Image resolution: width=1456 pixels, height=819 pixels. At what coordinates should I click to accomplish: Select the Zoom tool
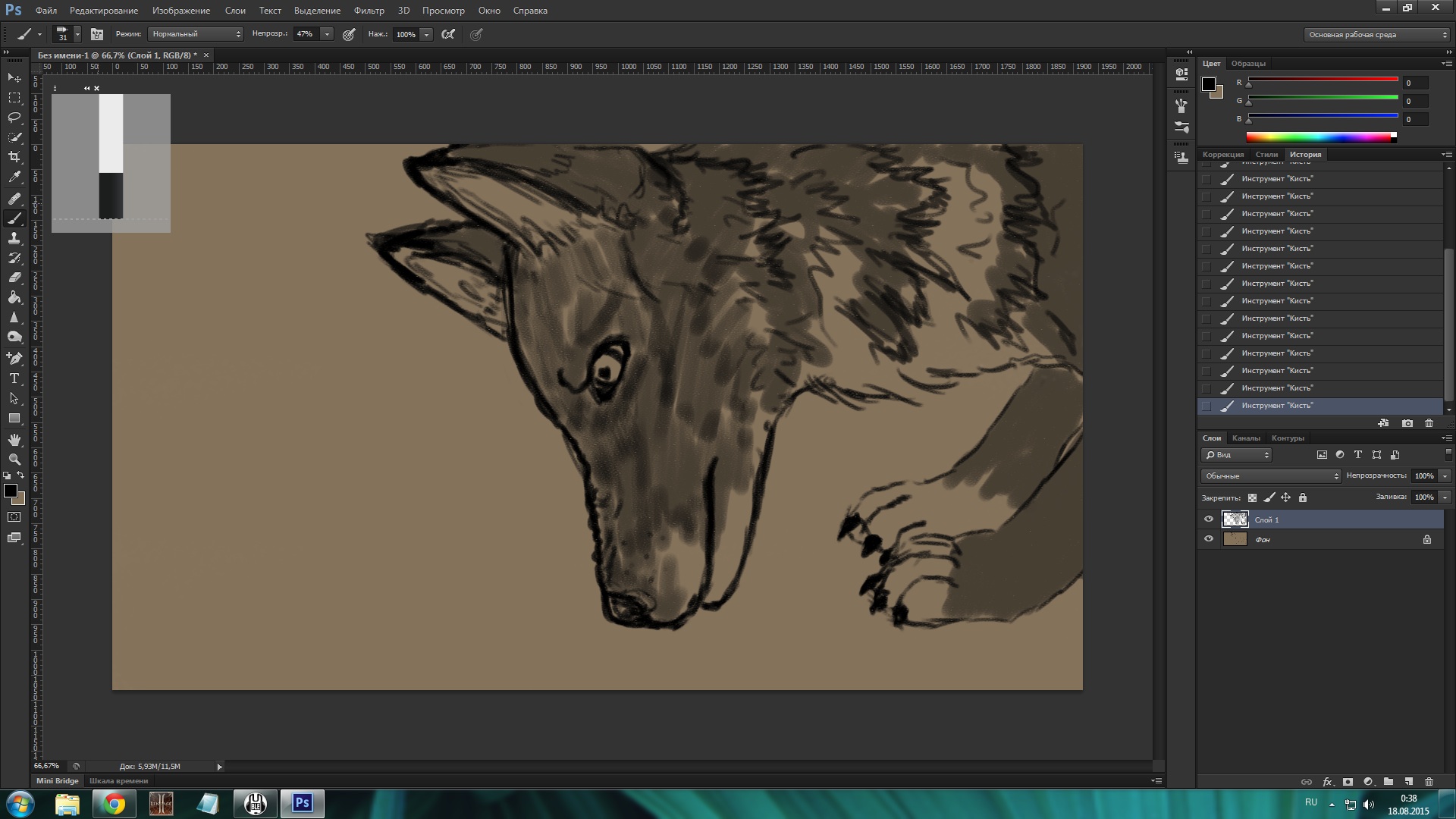tap(14, 460)
